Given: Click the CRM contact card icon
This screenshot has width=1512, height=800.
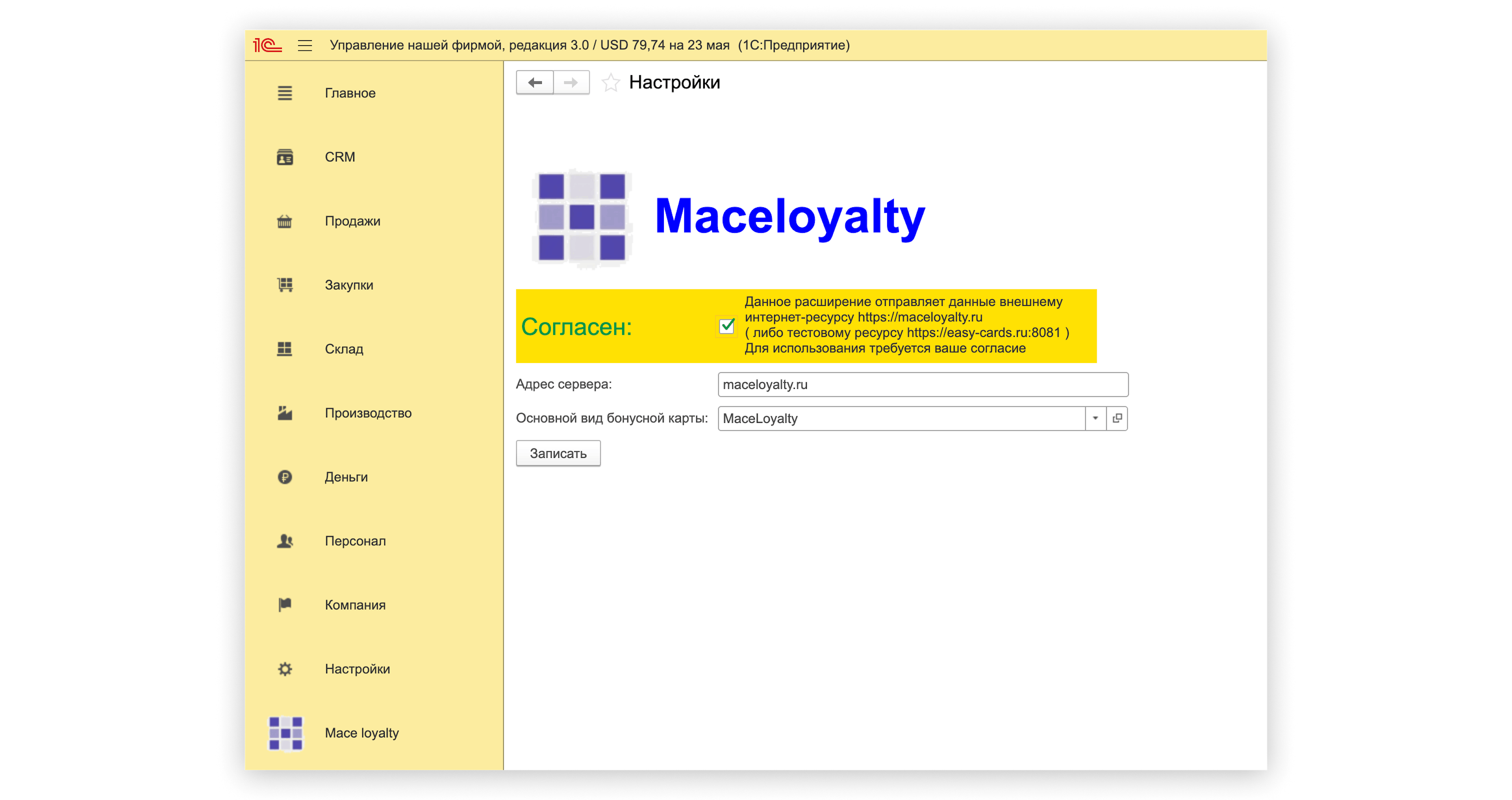Looking at the screenshot, I should pyautogui.click(x=285, y=157).
